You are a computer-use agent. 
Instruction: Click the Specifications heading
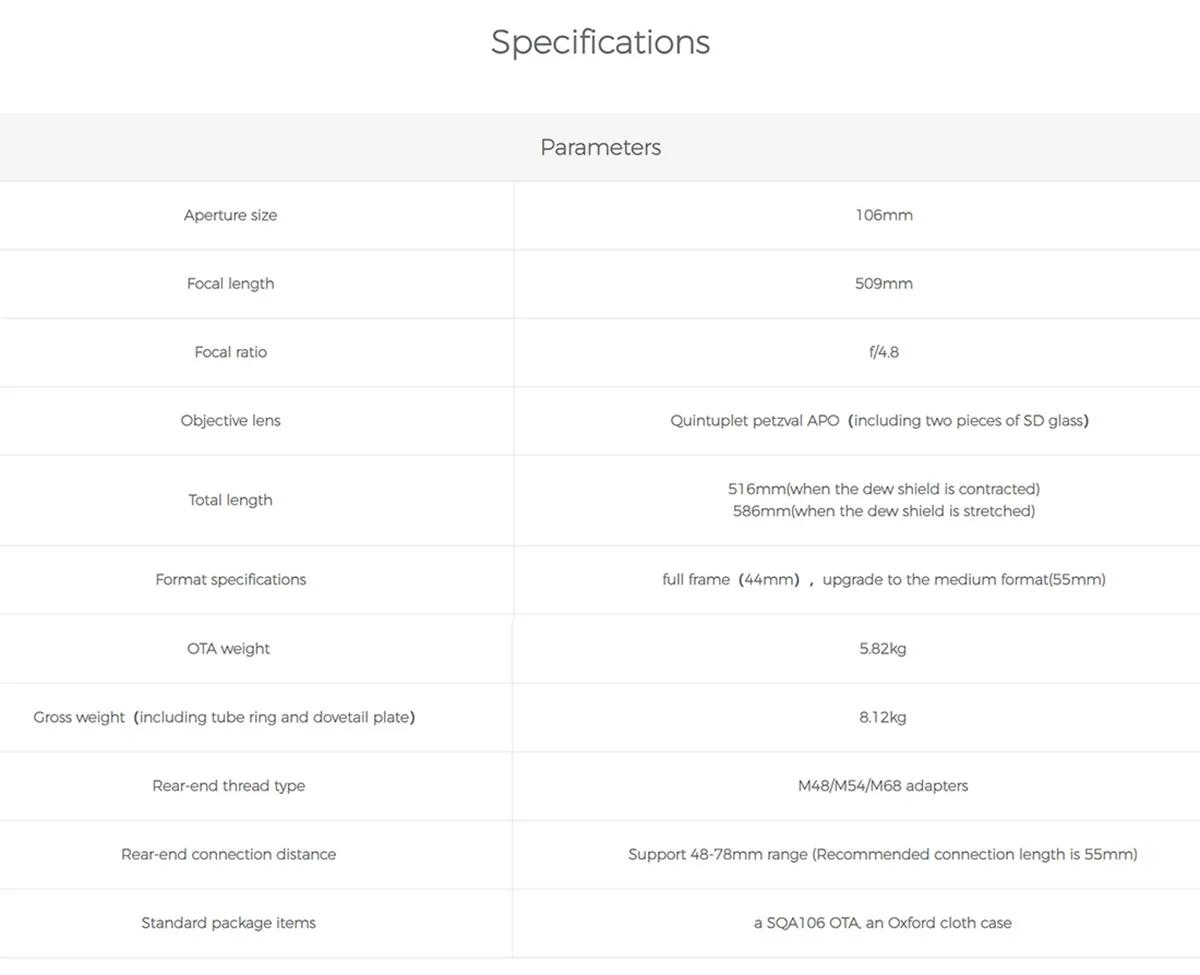pos(600,42)
